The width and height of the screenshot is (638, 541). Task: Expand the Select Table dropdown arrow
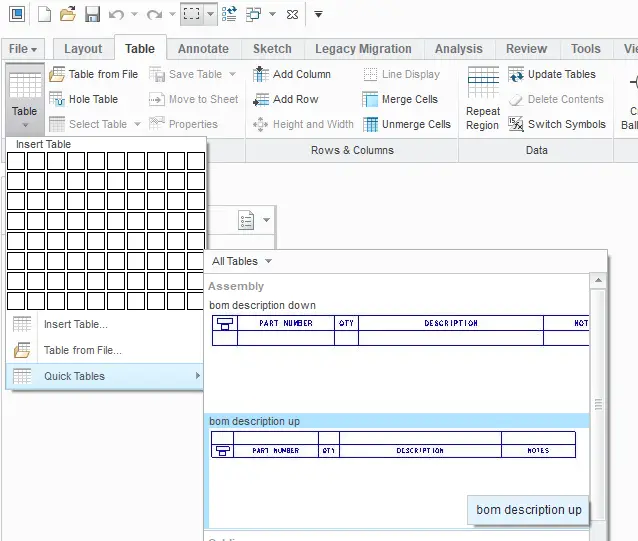(138, 124)
